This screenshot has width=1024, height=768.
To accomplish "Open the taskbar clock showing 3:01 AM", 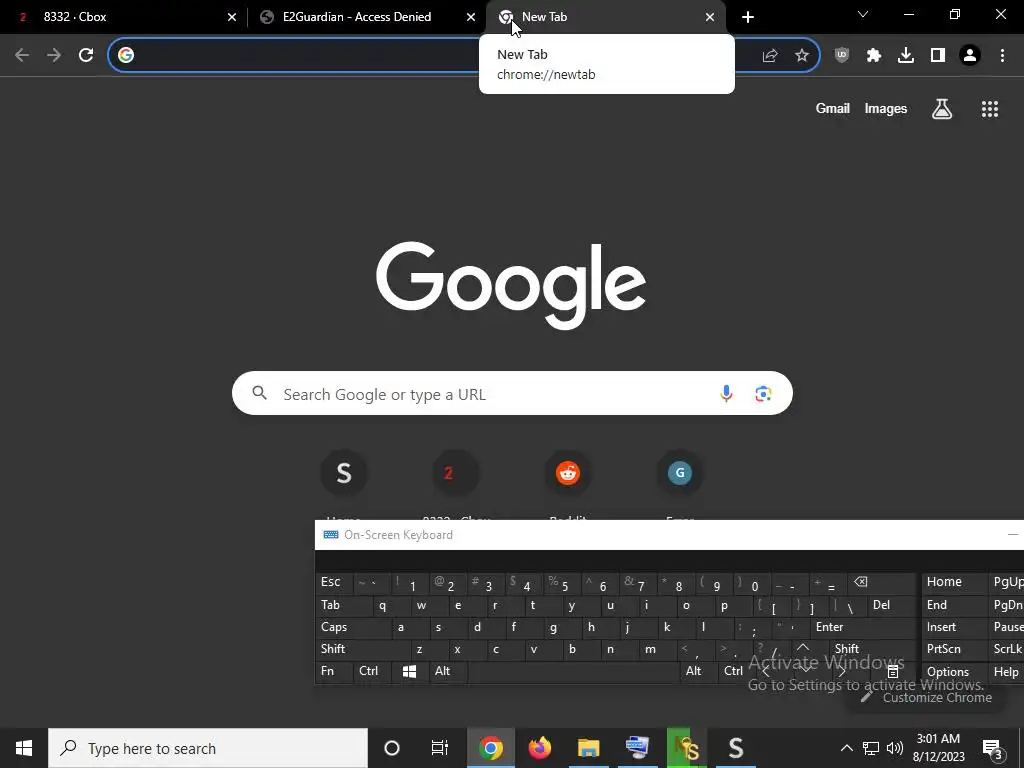I will pyautogui.click(x=938, y=748).
